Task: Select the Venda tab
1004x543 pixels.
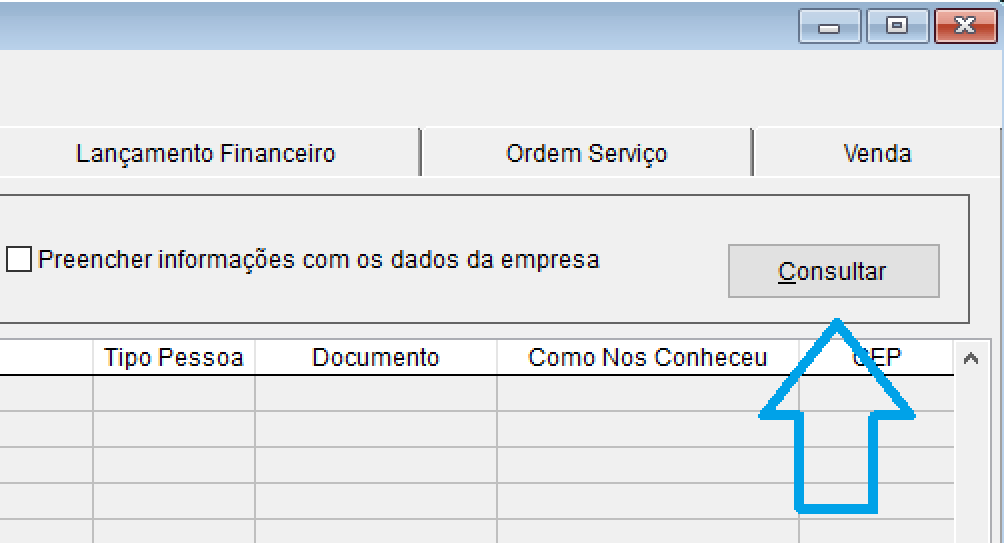Action: pos(876,154)
